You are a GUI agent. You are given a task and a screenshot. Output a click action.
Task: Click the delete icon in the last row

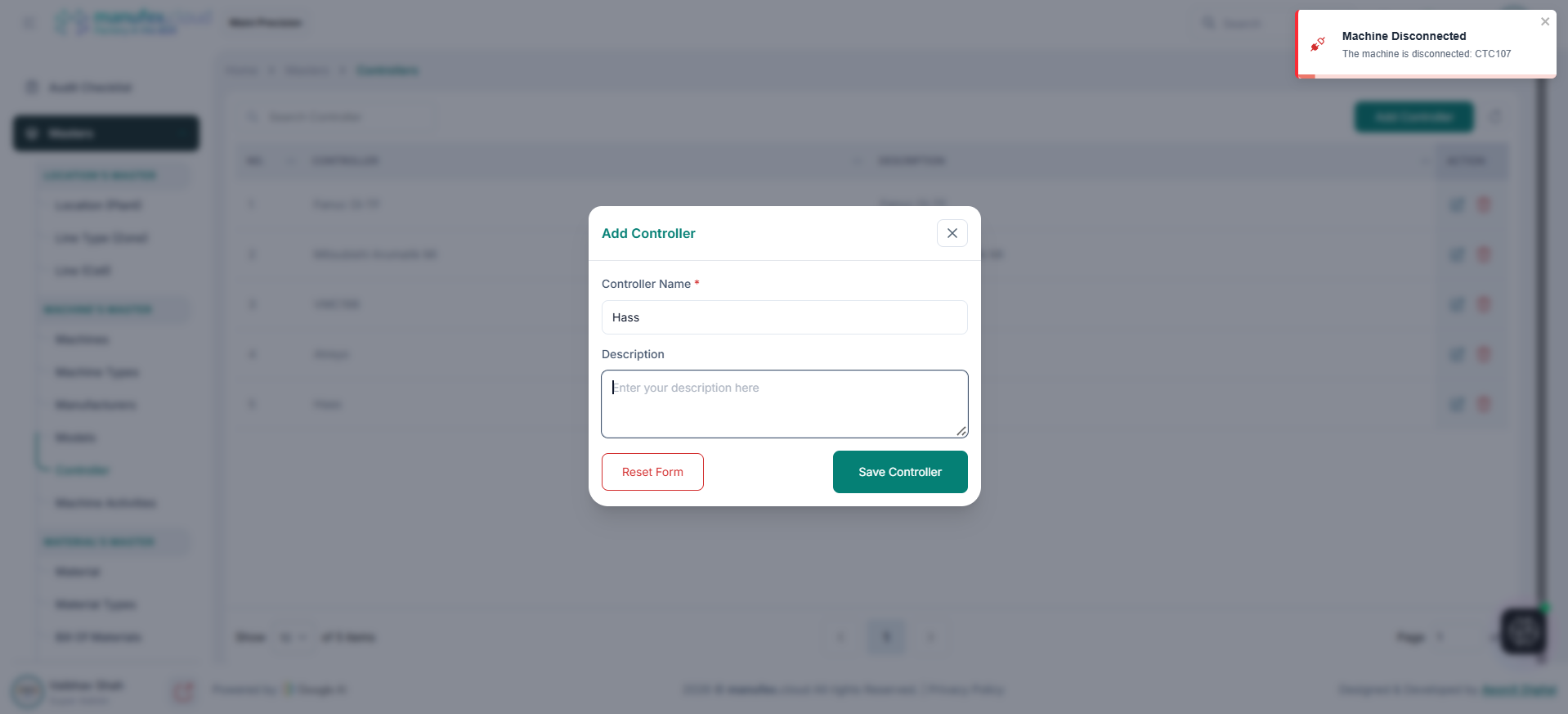[x=1484, y=404]
